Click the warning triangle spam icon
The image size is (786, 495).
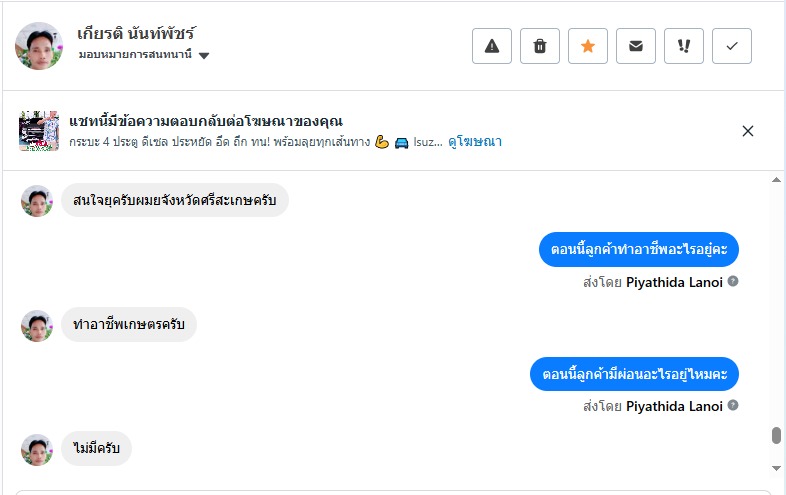492,46
